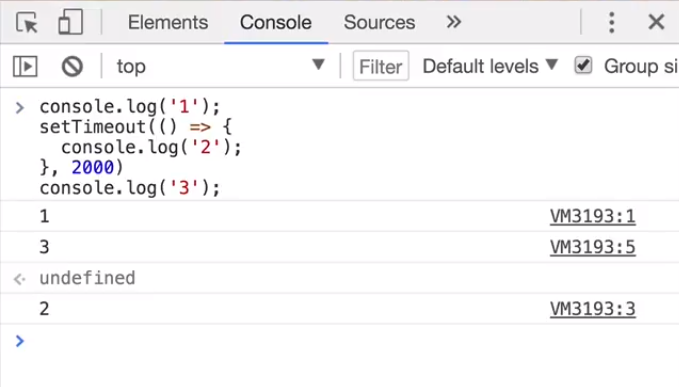Open the Default levels dropdown
This screenshot has height=387, width=679.
pos(490,66)
